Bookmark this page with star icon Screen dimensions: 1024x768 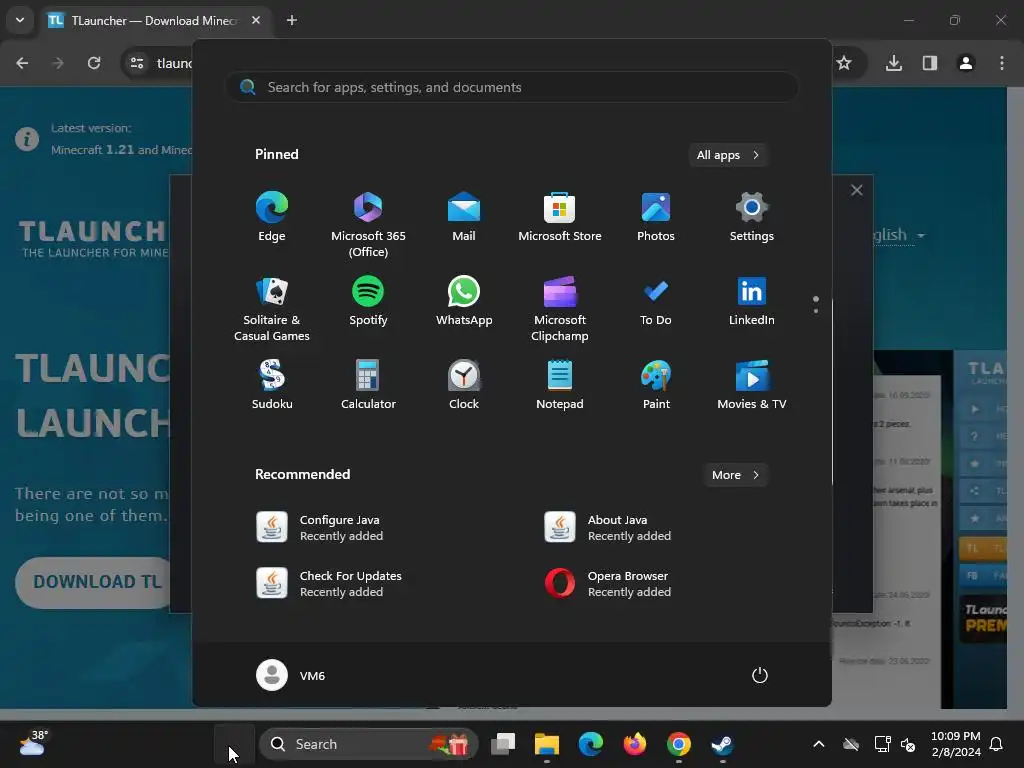pyautogui.click(x=844, y=63)
